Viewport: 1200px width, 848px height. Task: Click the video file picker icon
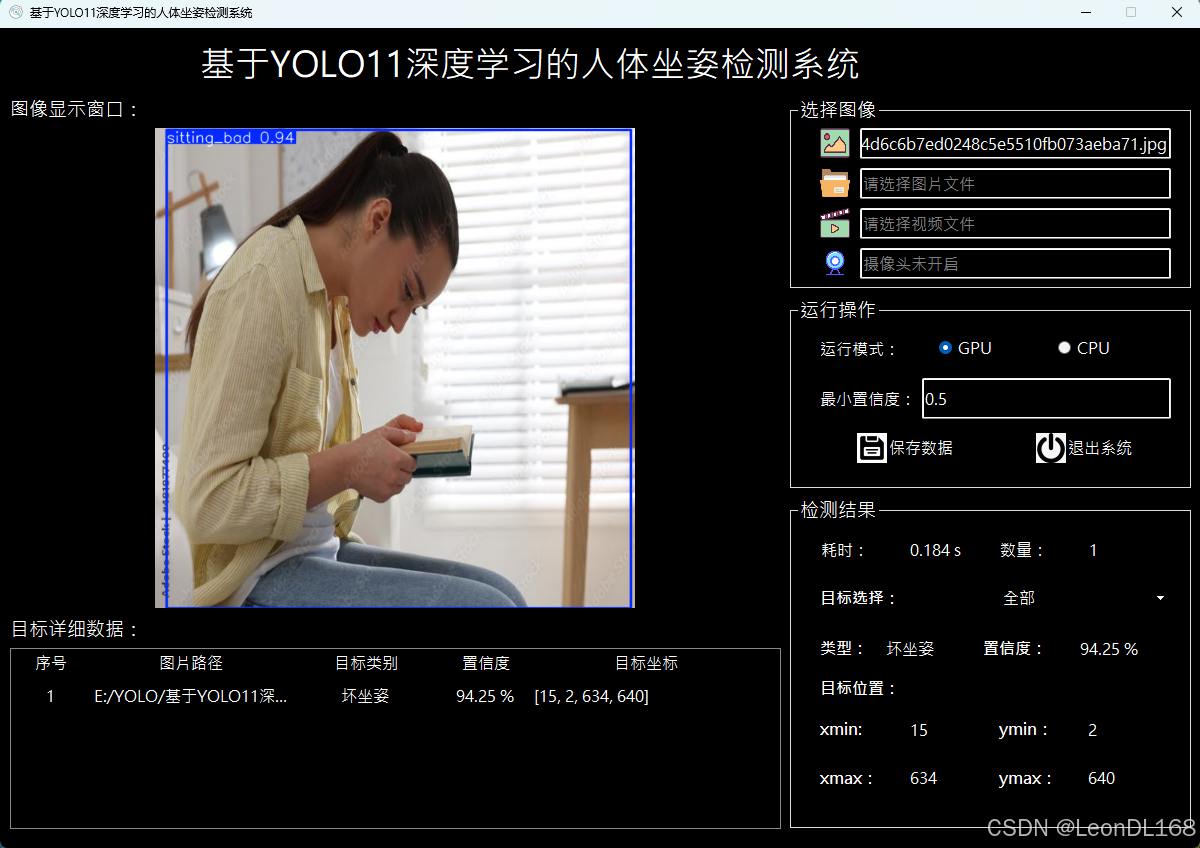835,223
